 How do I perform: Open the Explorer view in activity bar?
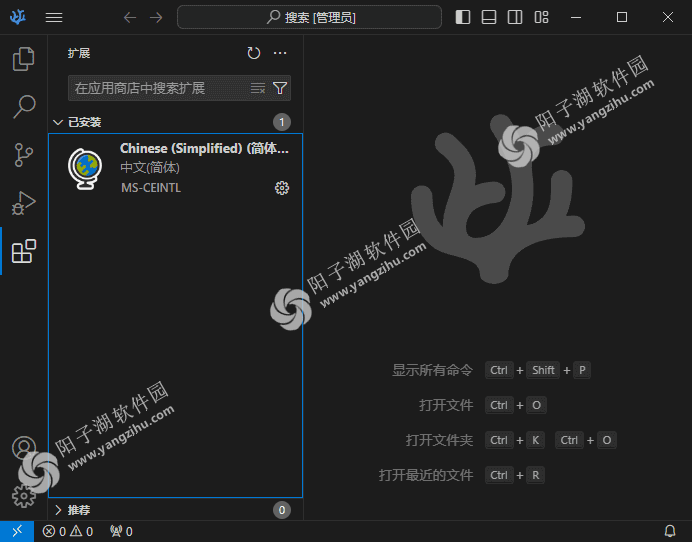pos(23,59)
